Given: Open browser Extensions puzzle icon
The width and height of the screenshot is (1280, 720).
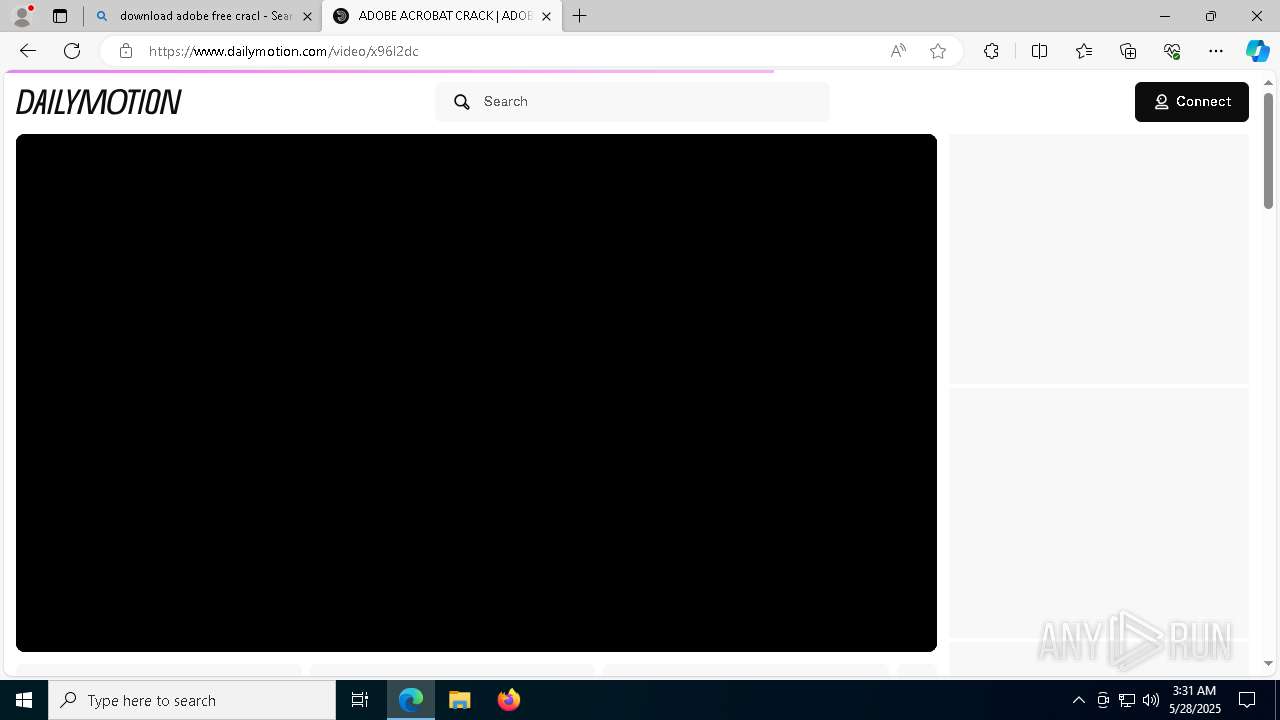Looking at the screenshot, I should click(x=991, y=51).
